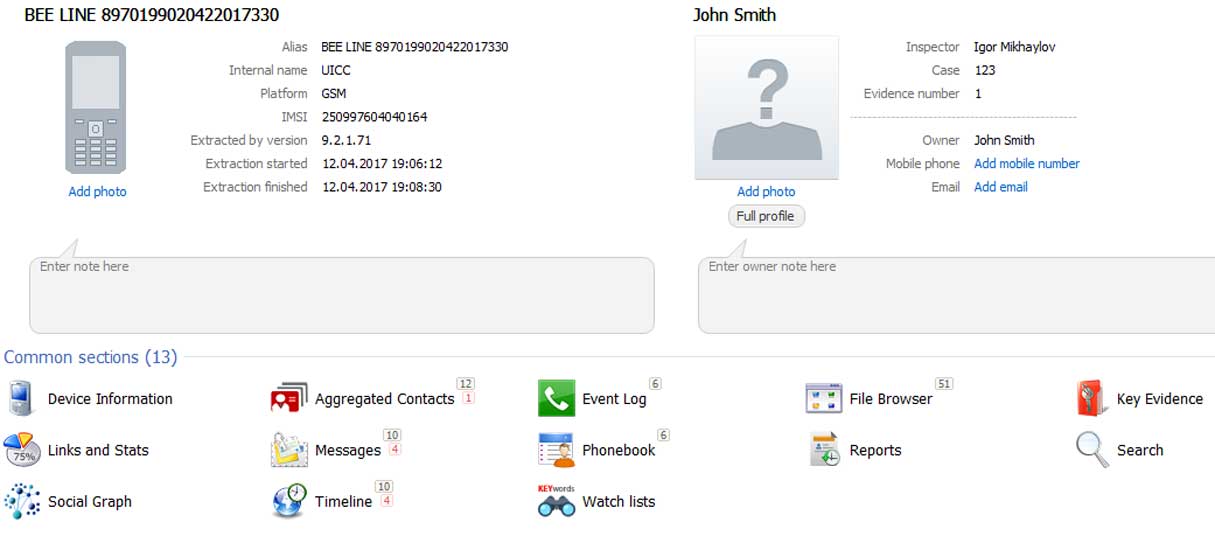Click the owner note field
The width and height of the screenshot is (1215, 543).
pyautogui.click(x=957, y=295)
